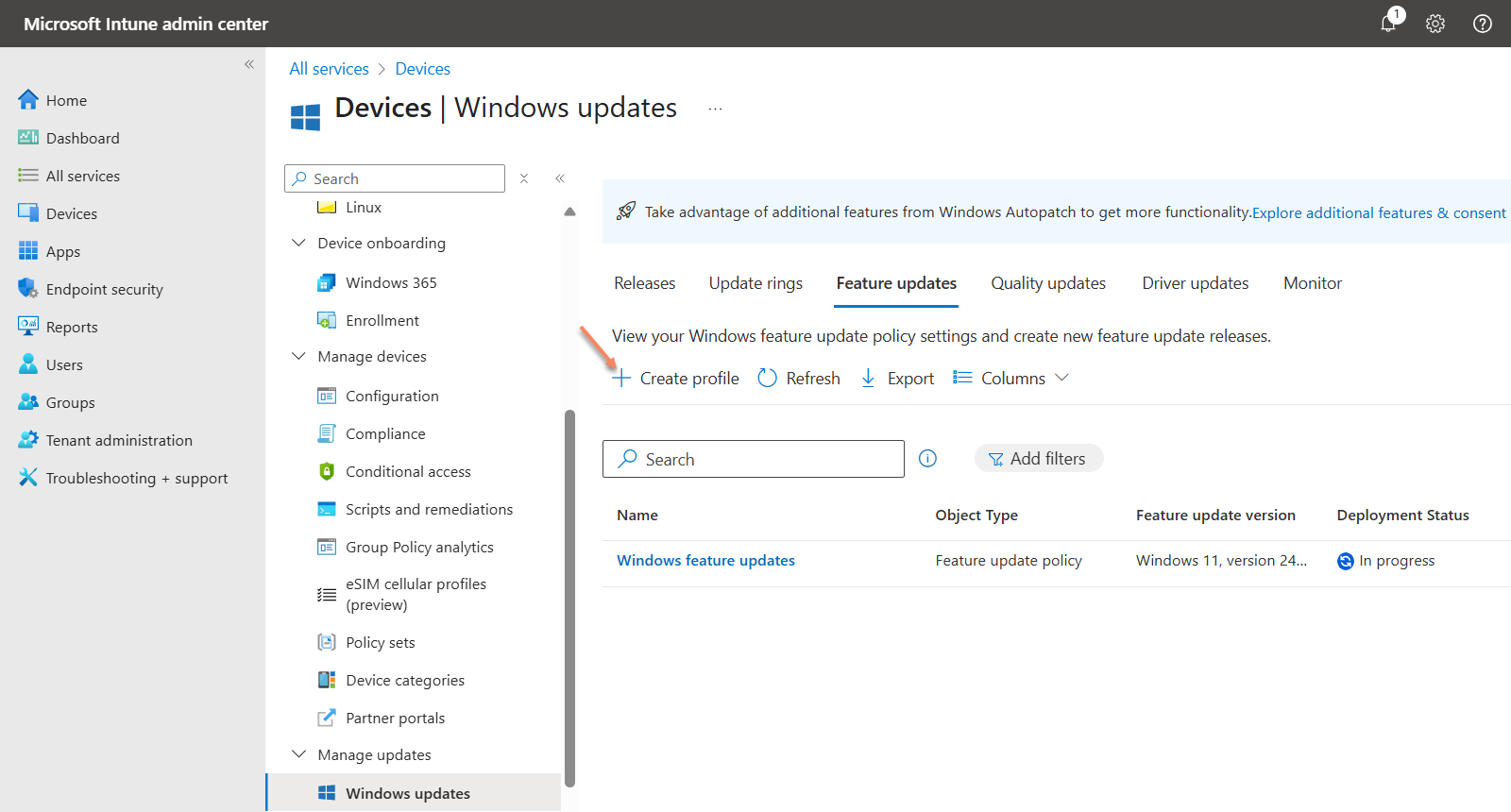Image resolution: width=1511 pixels, height=812 pixels.
Task: Switch to the Releases tab
Action: [645, 283]
